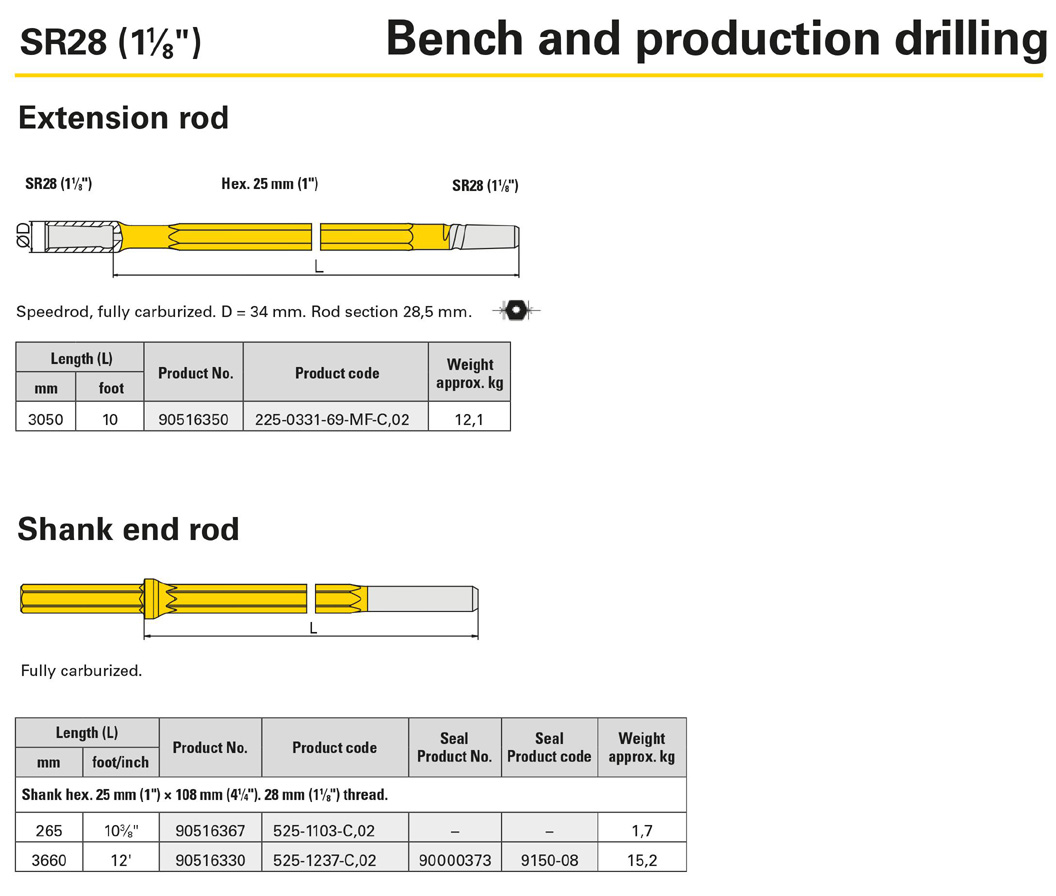1056x896 pixels.
Task: Click product code 525-1103-C,02
Action: click(x=324, y=830)
